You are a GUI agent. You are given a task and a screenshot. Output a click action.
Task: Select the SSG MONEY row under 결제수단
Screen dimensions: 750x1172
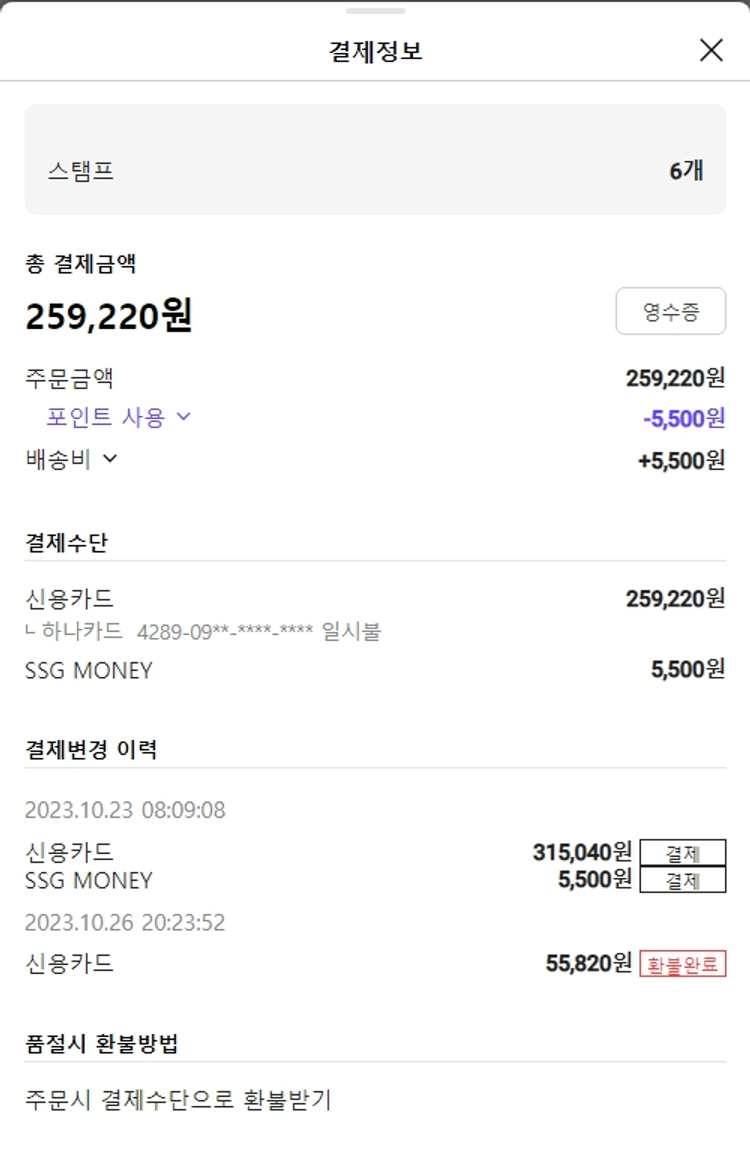89,670
